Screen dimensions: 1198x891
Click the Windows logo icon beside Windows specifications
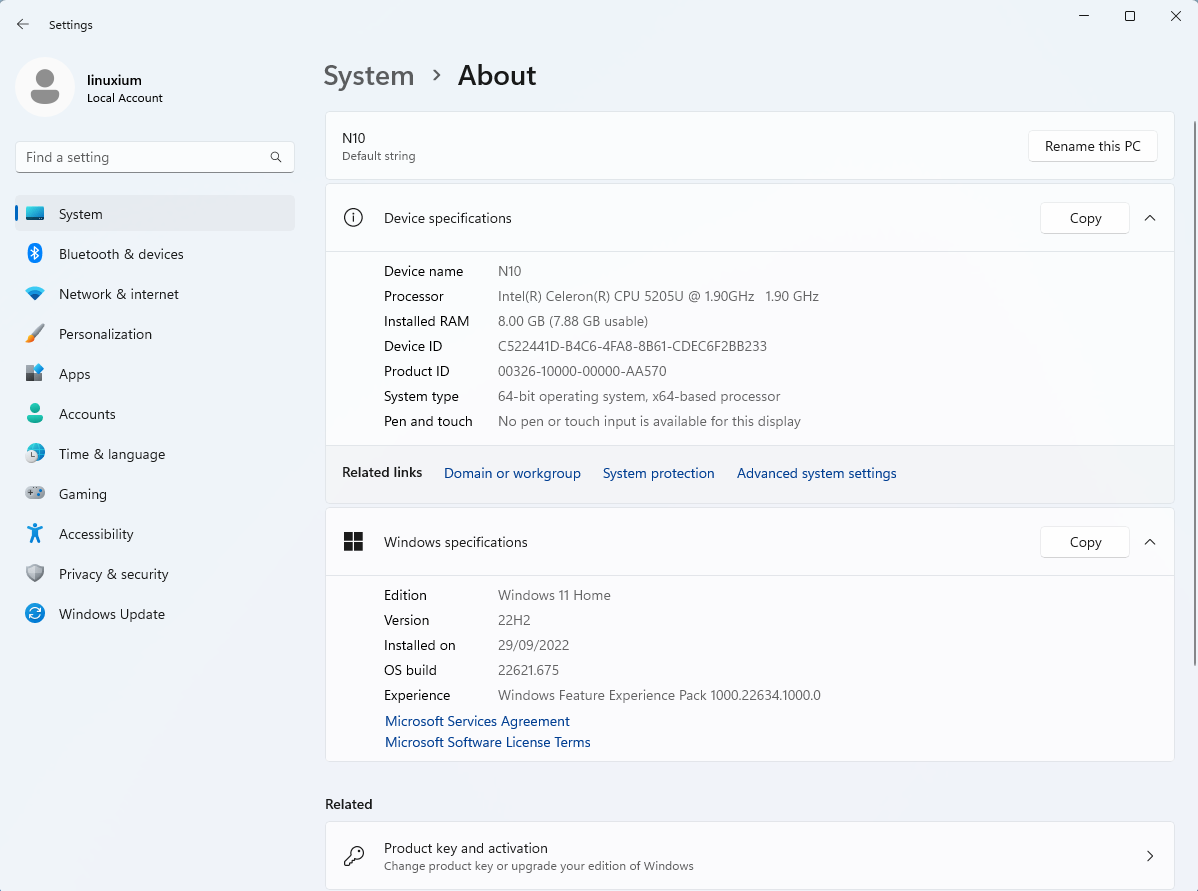(353, 542)
